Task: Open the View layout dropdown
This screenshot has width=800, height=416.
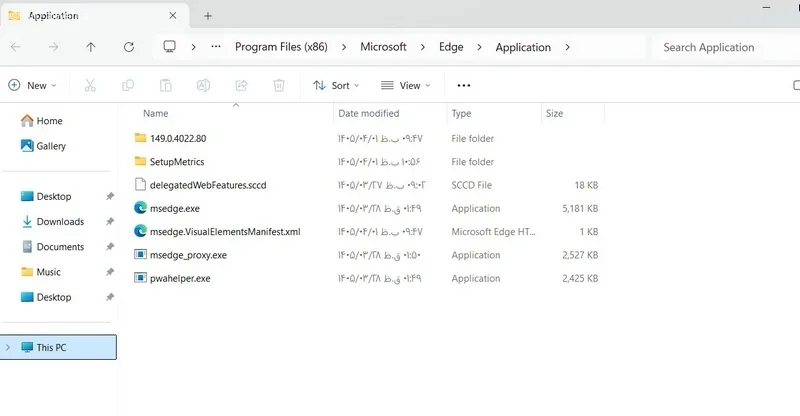Action: (x=406, y=85)
